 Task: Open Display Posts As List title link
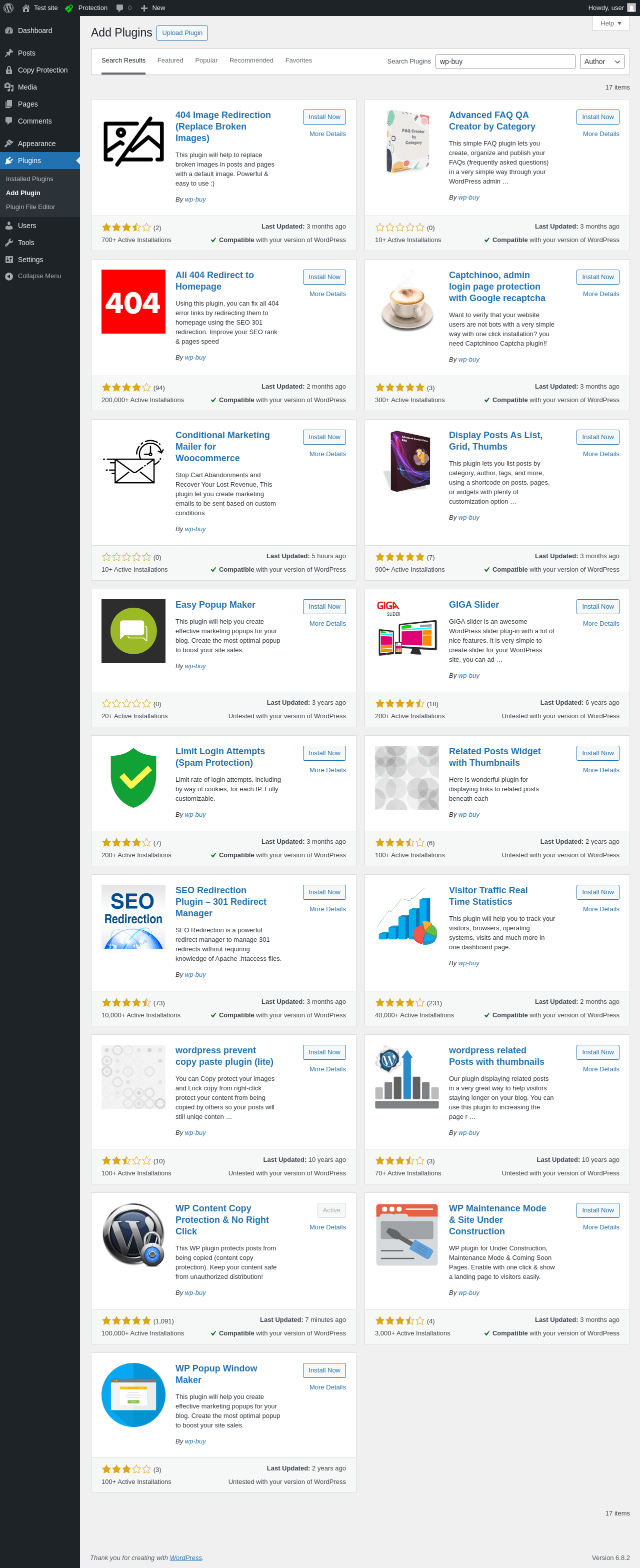pos(496,441)
